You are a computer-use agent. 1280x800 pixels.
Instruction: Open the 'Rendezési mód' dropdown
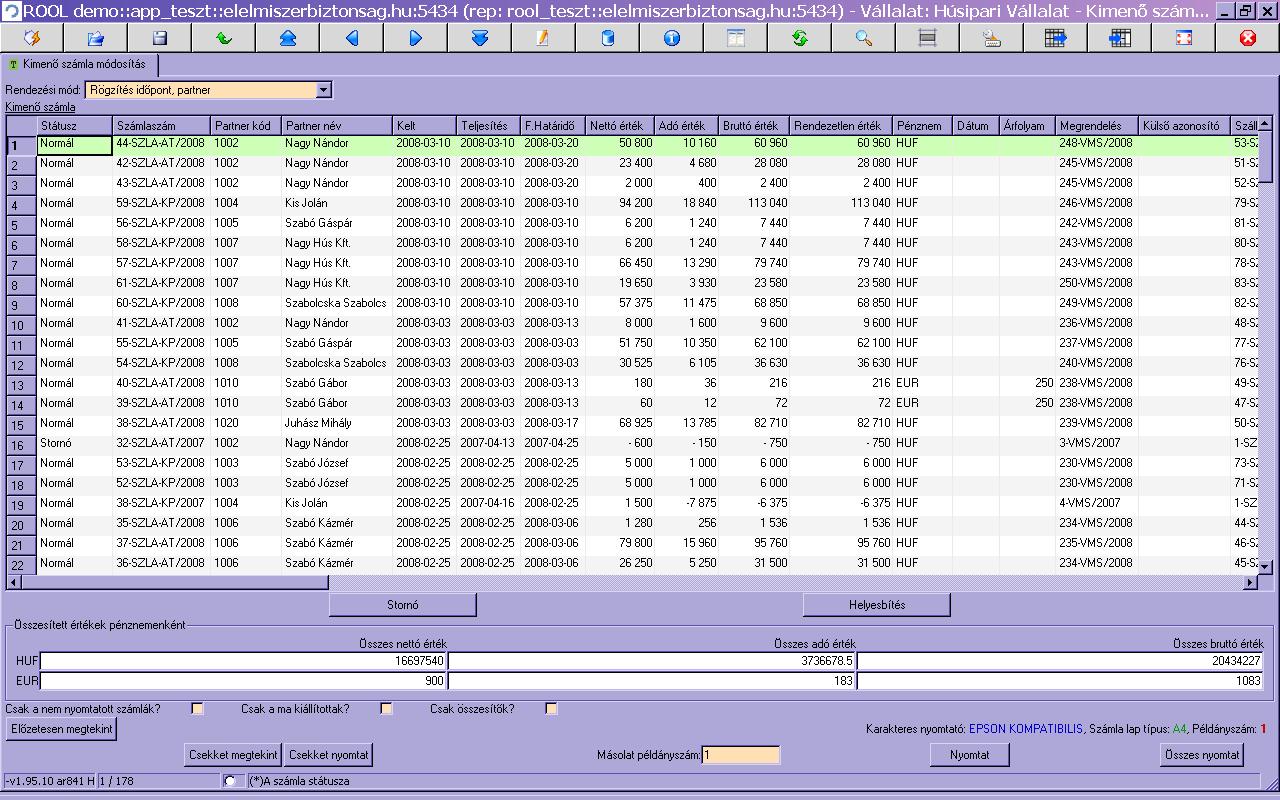click(x=323, y=90)
